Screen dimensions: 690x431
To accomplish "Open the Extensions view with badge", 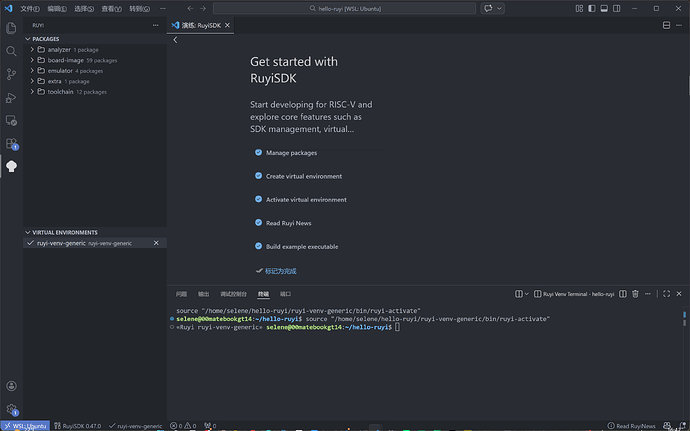I will pos(11,144).
